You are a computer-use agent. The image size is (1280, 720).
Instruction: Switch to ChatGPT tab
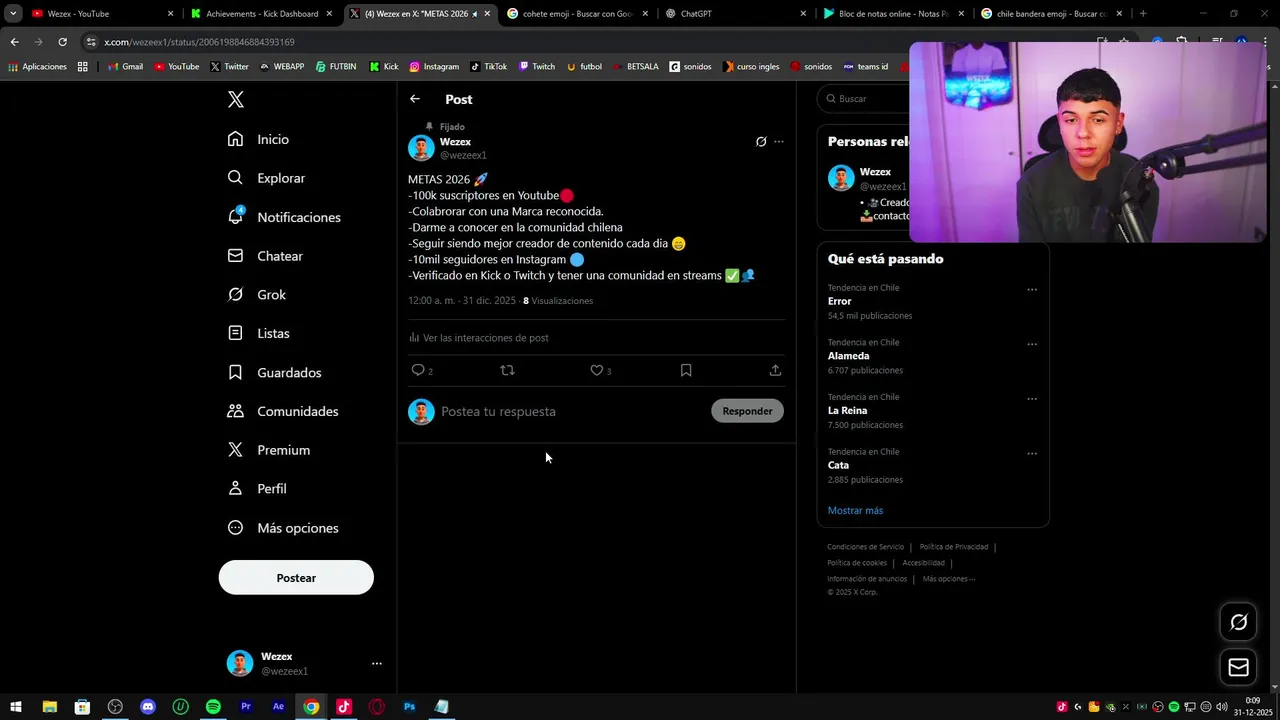coord(735,14)
